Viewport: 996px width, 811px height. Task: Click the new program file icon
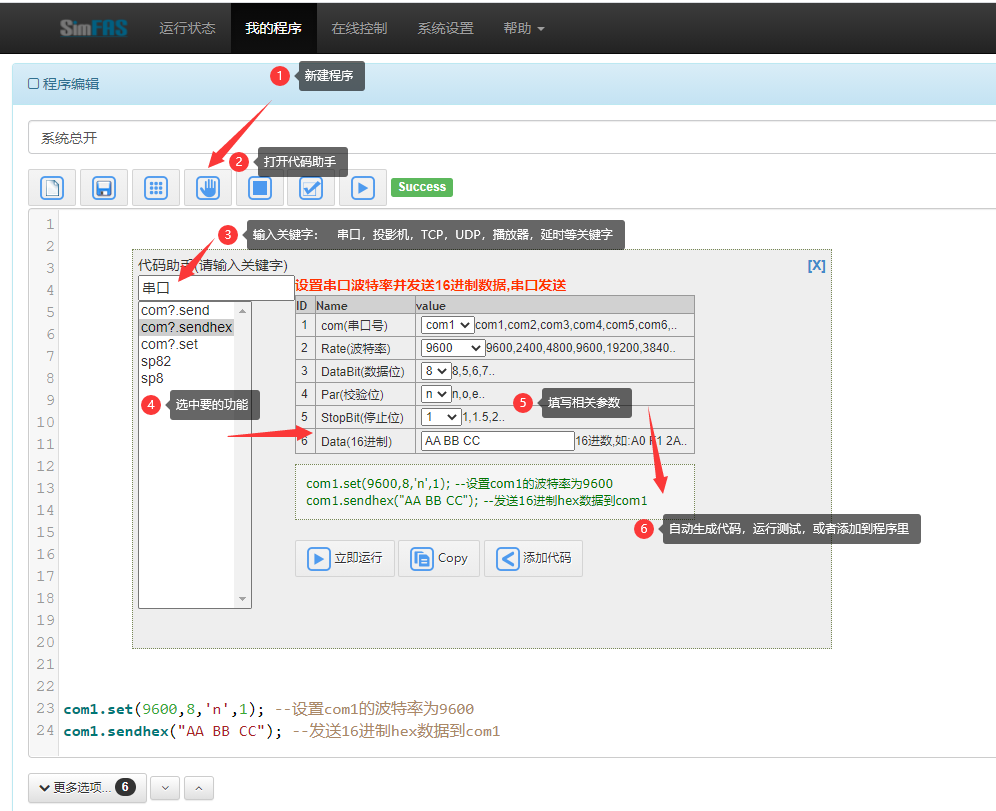pos(52,188)
